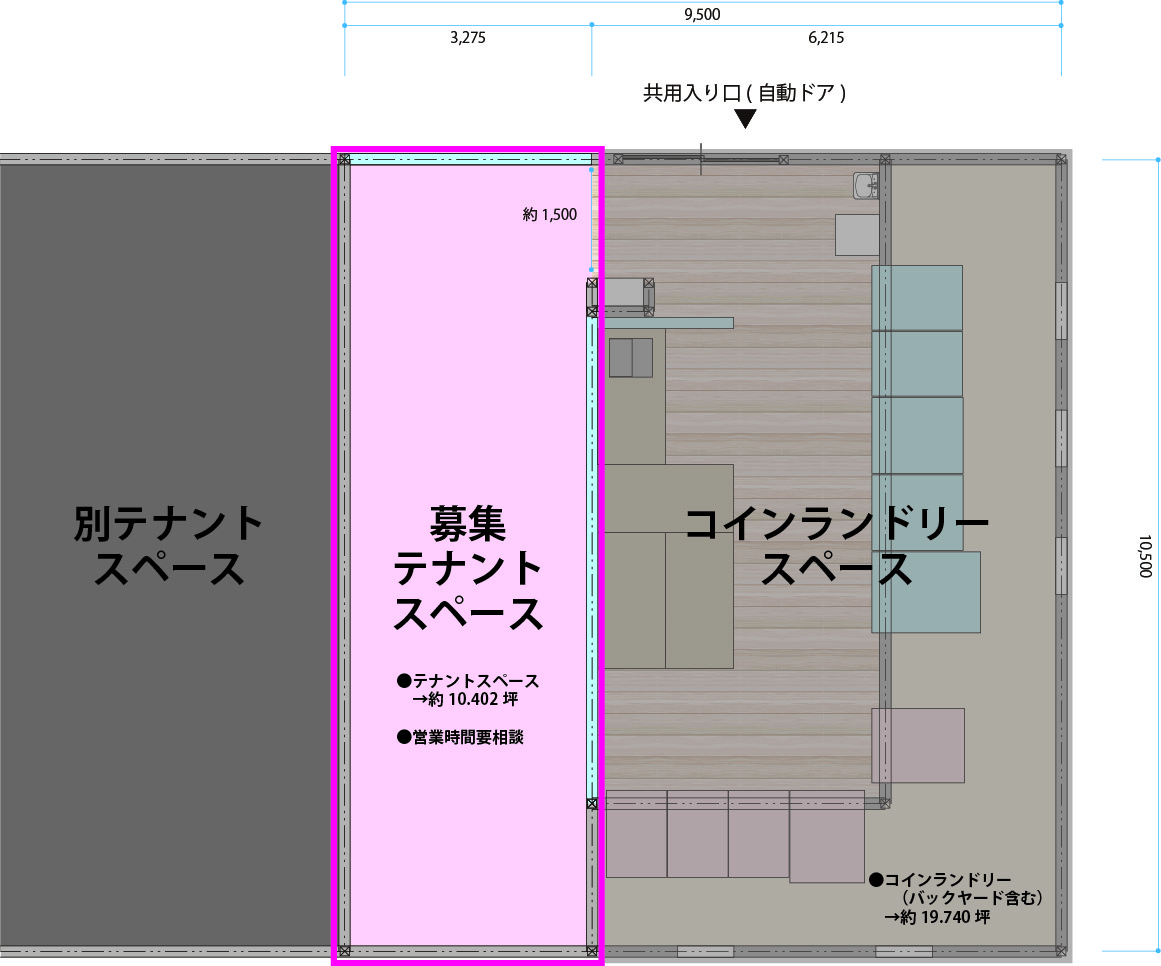Click the 別テナントスペース heading
1161x966 pixels.
click(x=169, y=546)
